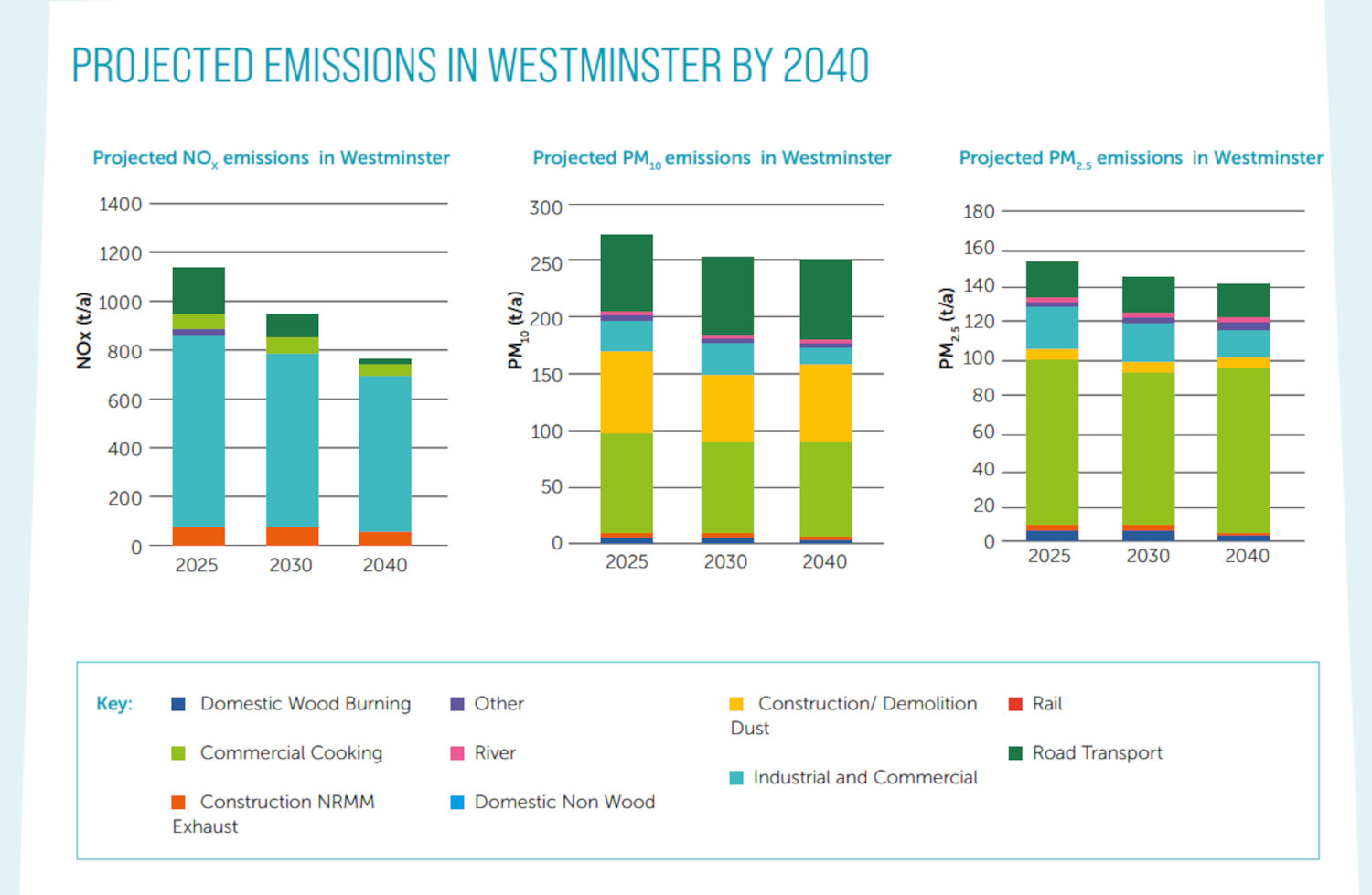Click the Projected PM2.5 emissions chart title

tap(1141, 158)
